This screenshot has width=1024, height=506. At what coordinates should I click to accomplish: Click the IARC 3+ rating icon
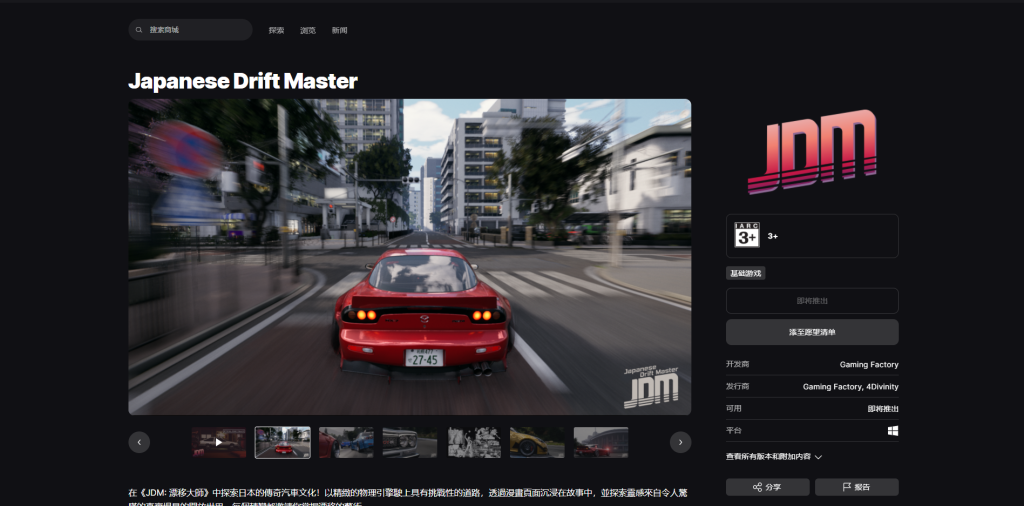click(x=746, y=235)
